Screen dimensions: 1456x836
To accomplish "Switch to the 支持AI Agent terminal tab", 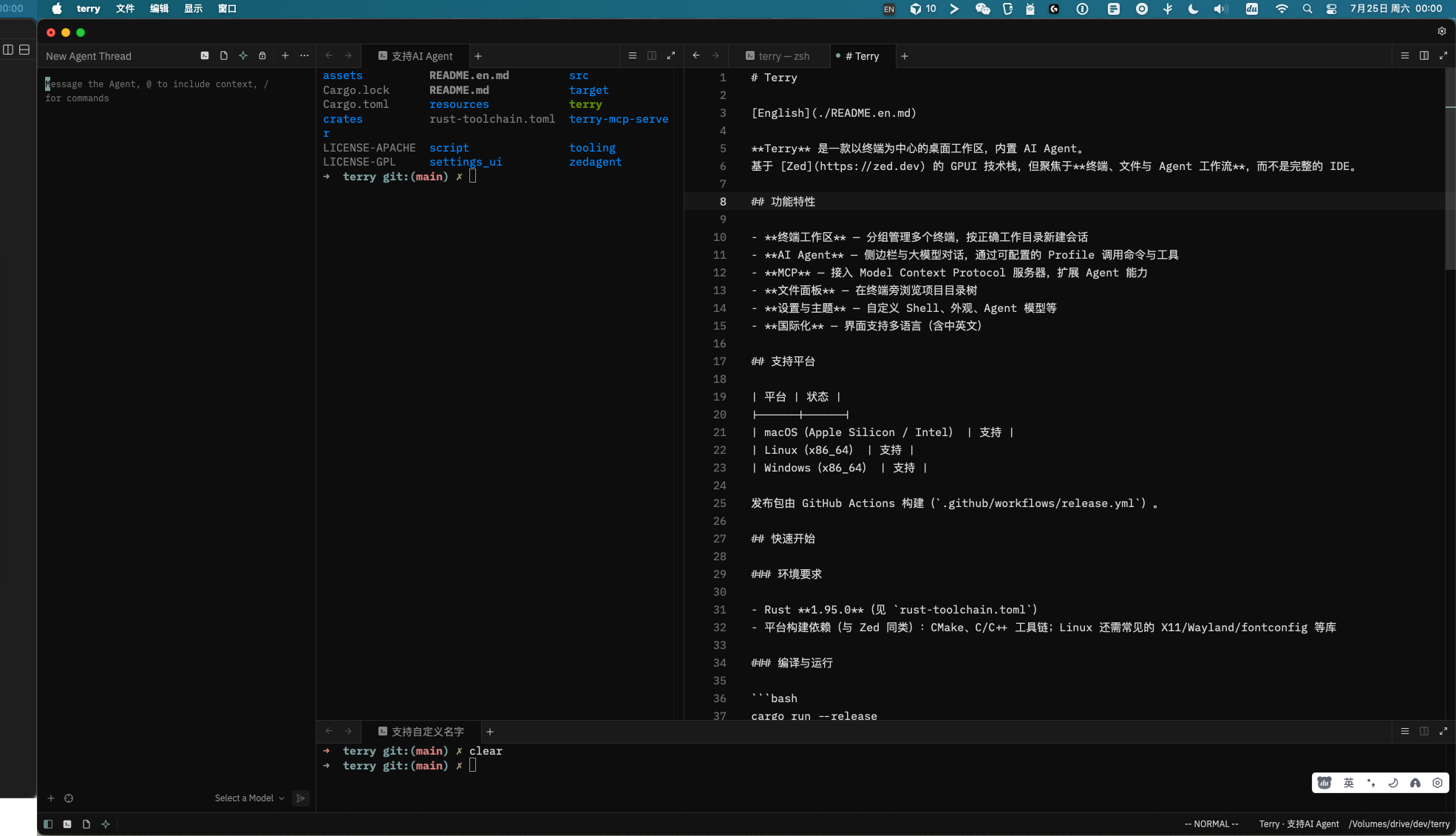I will click(415, 56).
